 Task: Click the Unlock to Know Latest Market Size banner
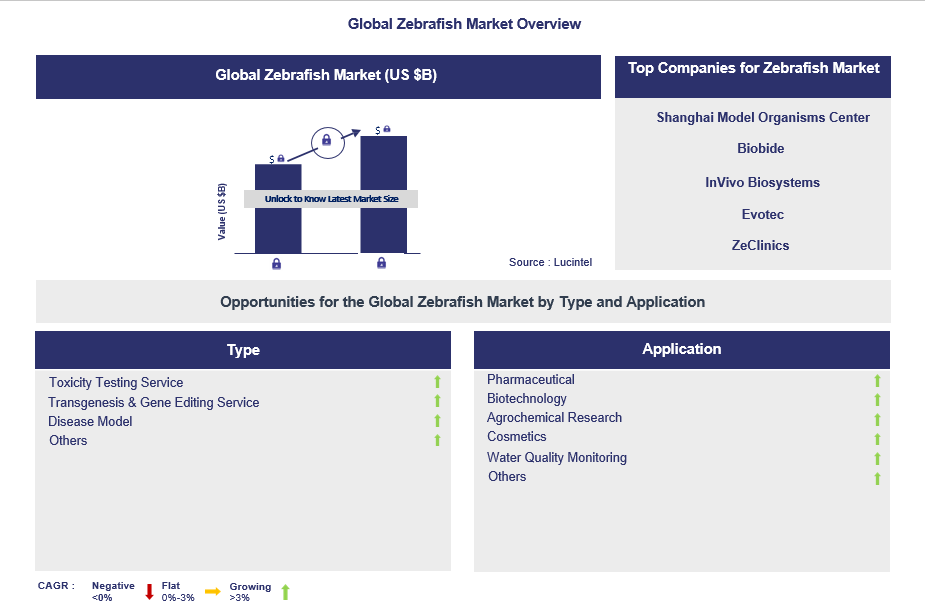coord(331,199)
